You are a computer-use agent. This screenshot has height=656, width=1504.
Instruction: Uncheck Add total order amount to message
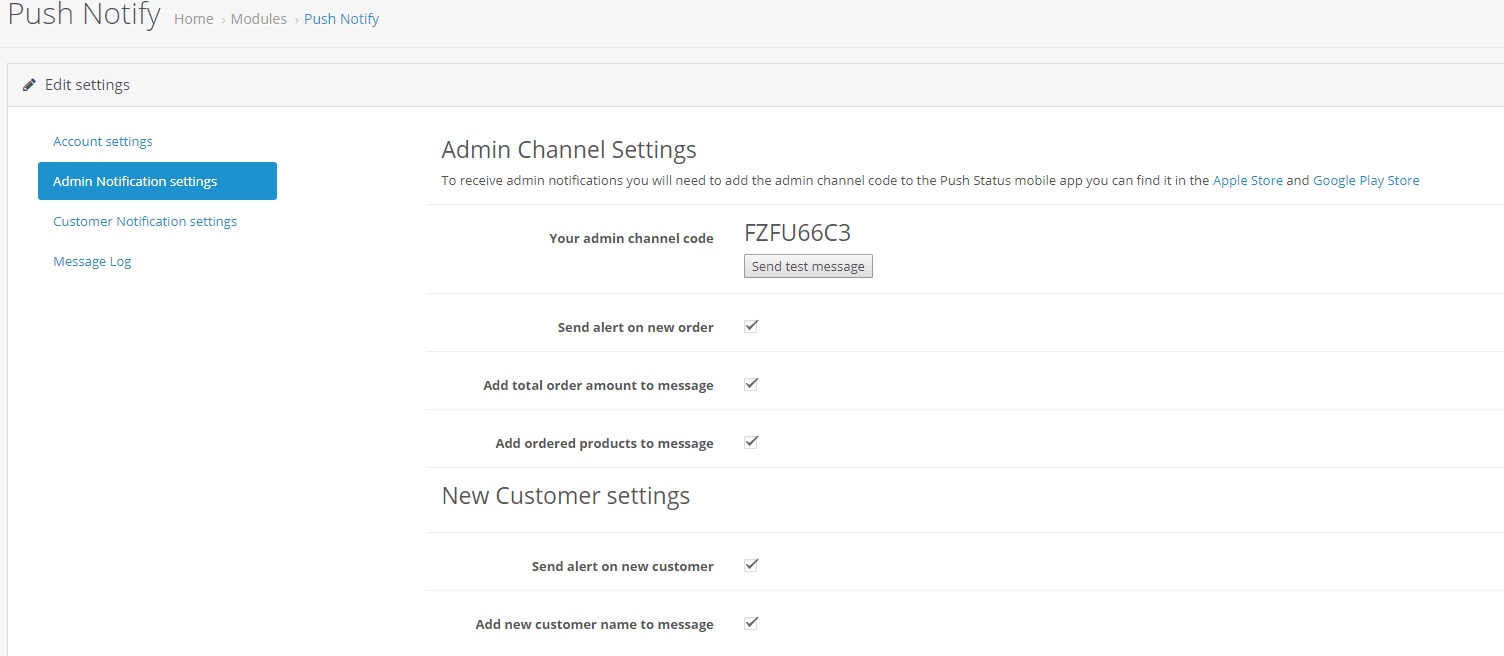coord(751,384)
